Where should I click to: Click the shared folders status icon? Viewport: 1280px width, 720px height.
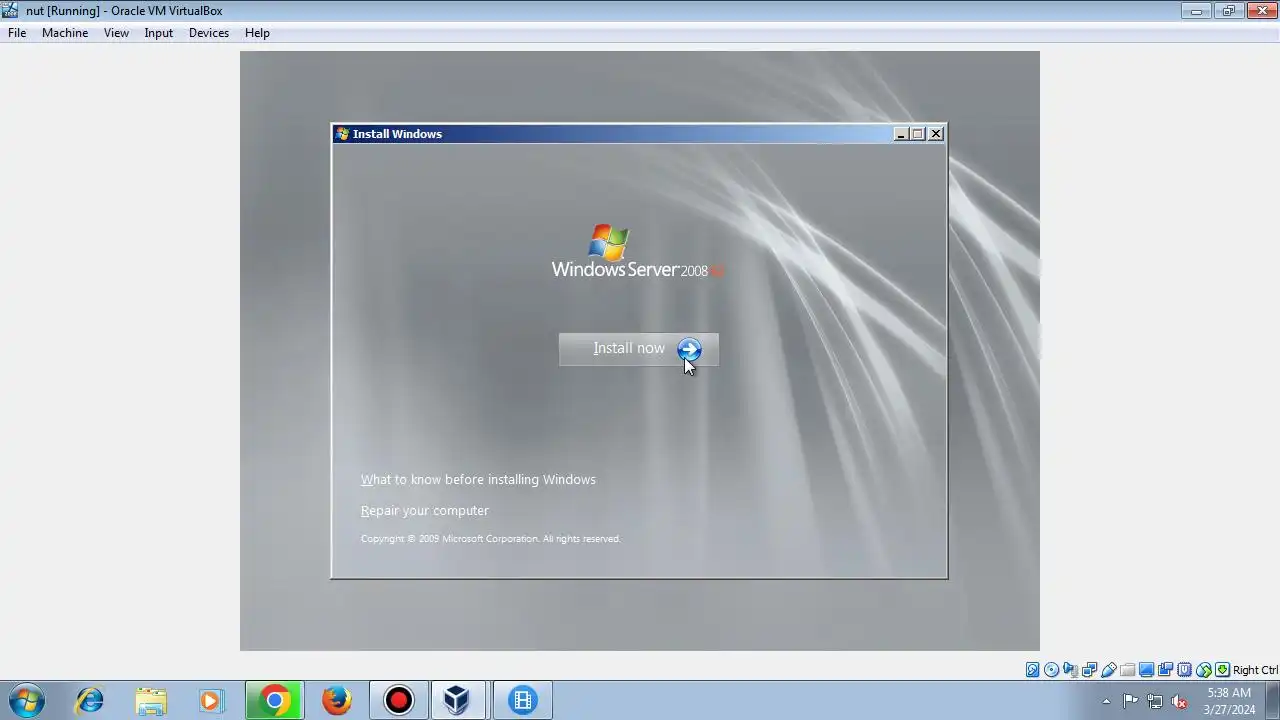(x=1128, y=670)
